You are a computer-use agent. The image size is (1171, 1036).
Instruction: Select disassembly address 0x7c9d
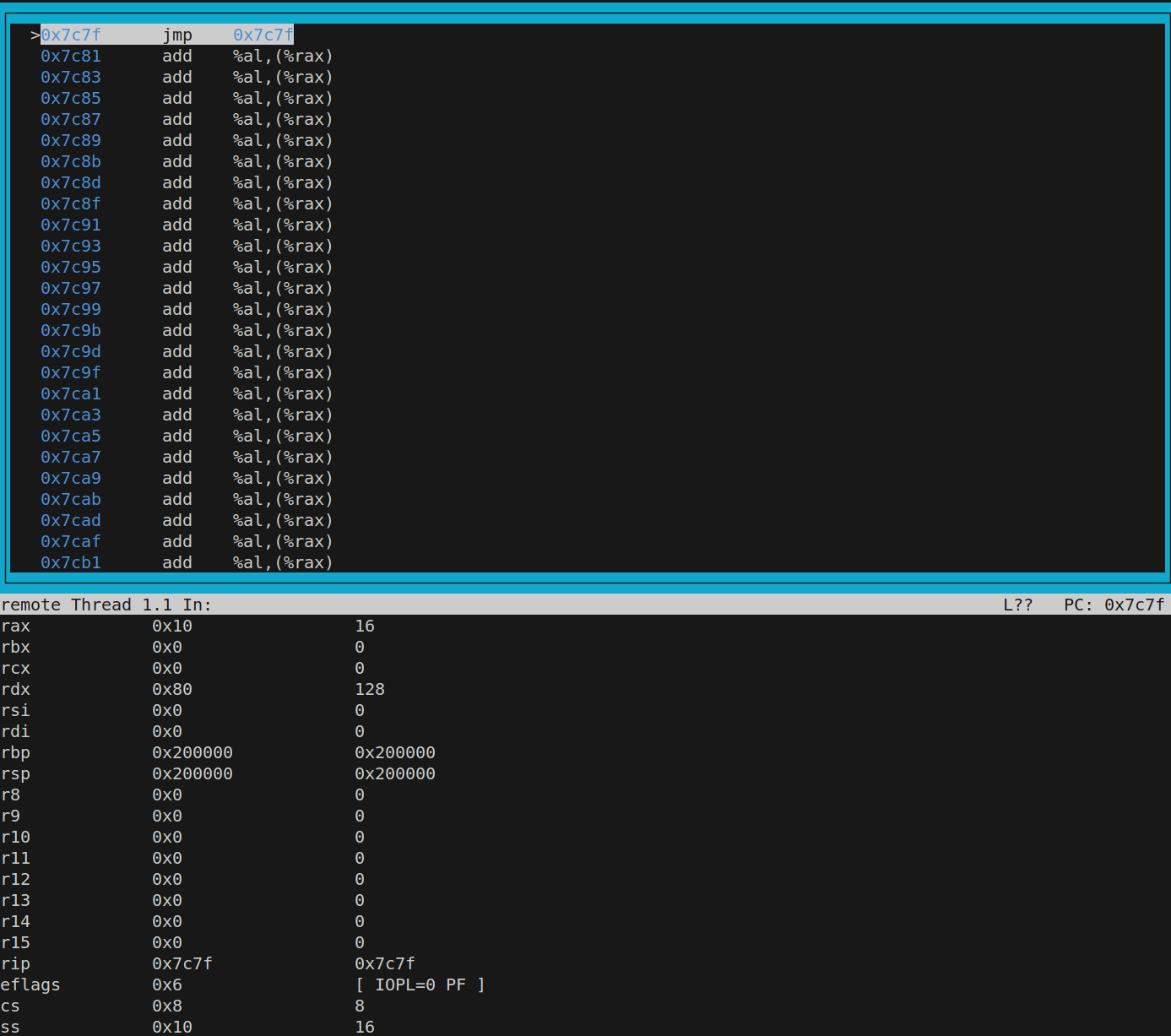(x=71, y=351)
